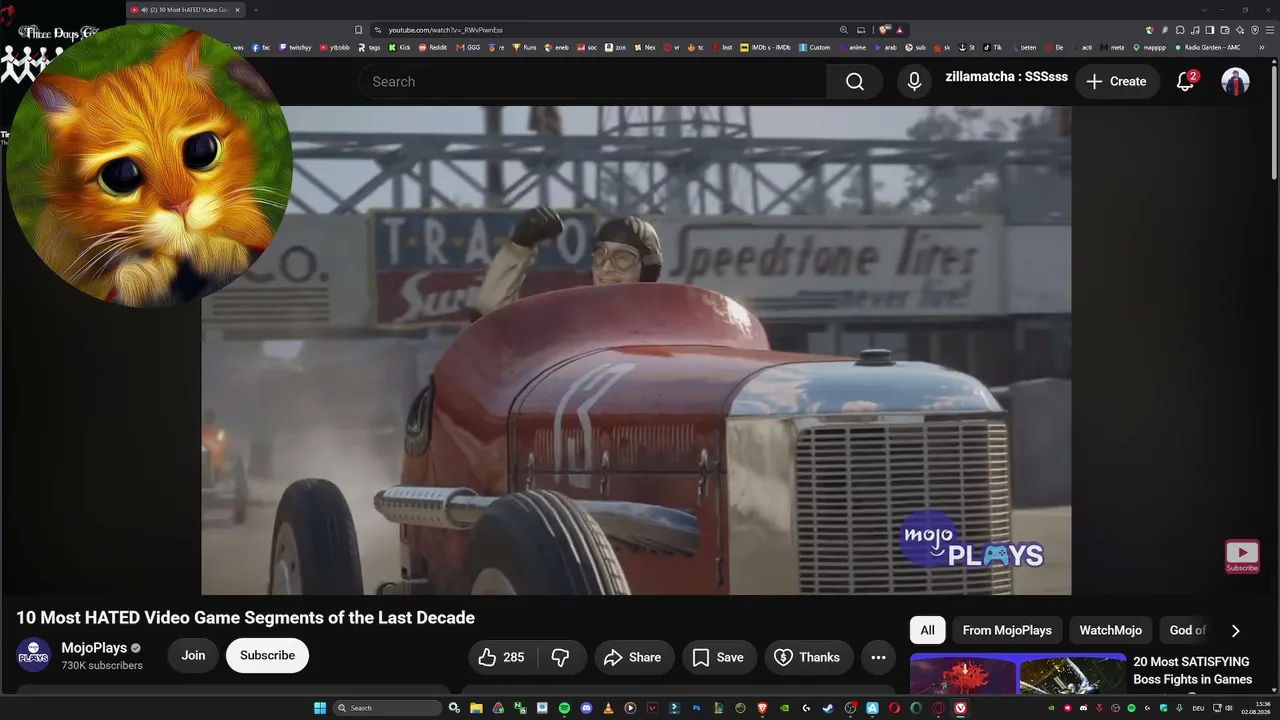The width and height of the screenshot is (1280, 720).
Task: Click the Subscribe button
Action: [267, 656]
